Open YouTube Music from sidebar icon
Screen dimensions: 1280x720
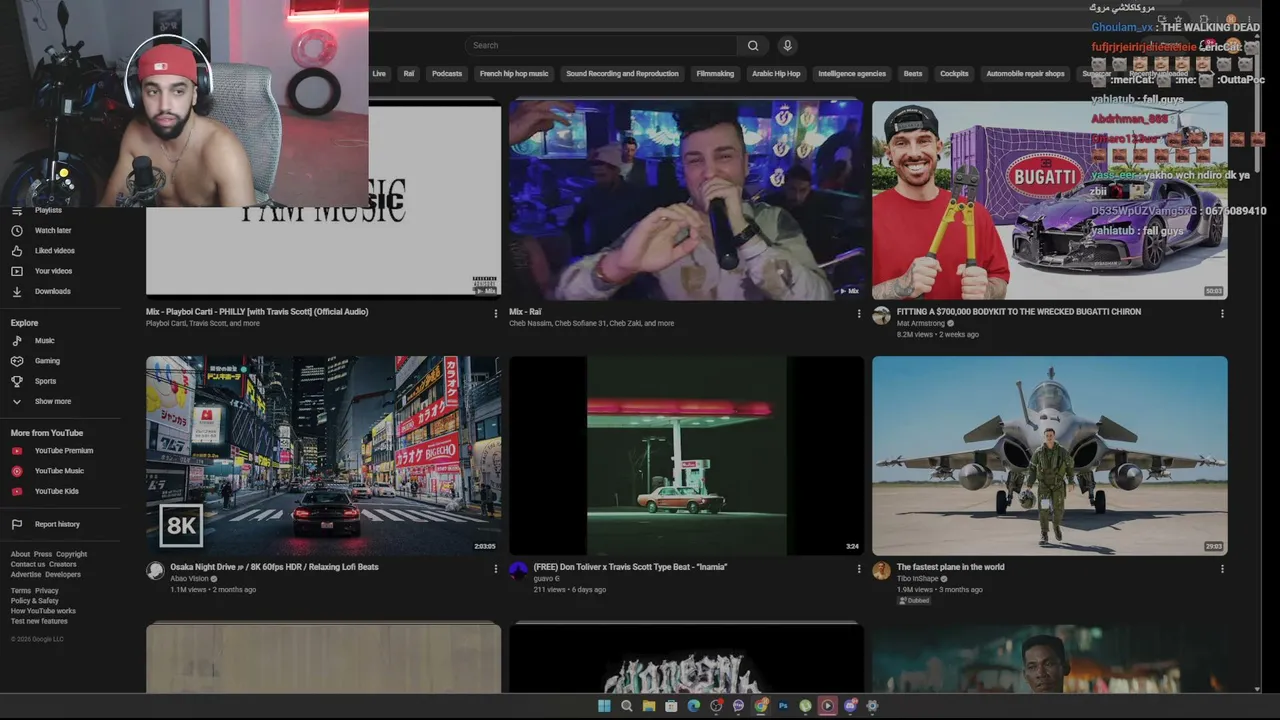[x=17, y=471]
